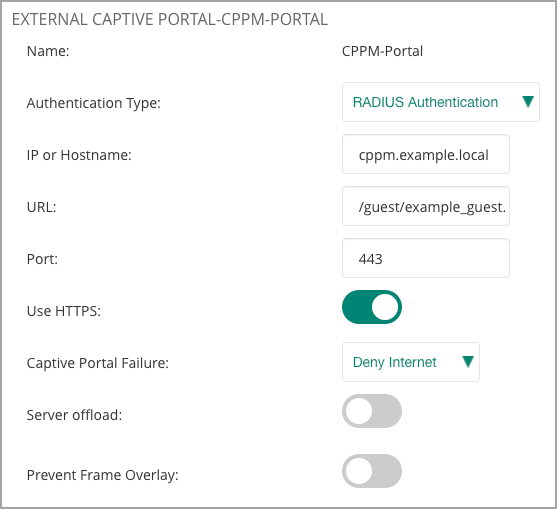Disable the Use HTTPS toggle
Viewport: 557px width, 509px height.
coord(372,307)
